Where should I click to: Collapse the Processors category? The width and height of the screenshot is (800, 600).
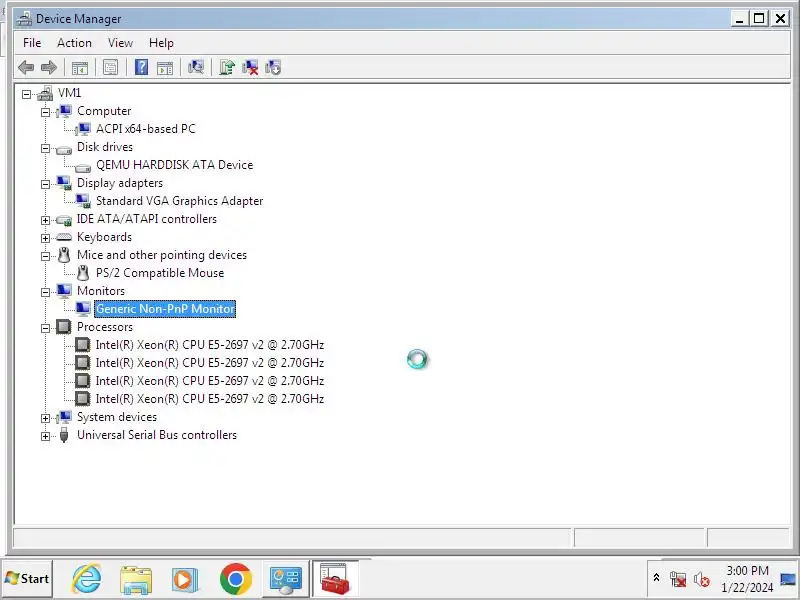click(x=45, y=328)
